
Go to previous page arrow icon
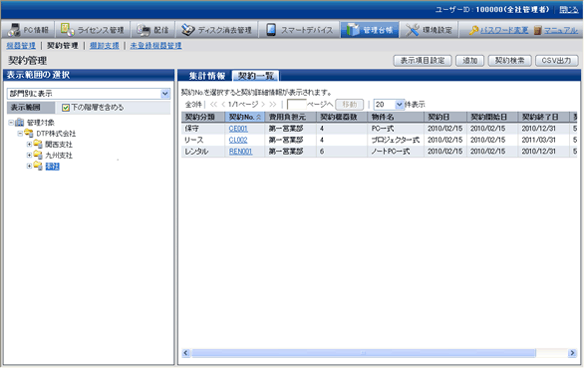pyautogui.click(x=223, y=105)
